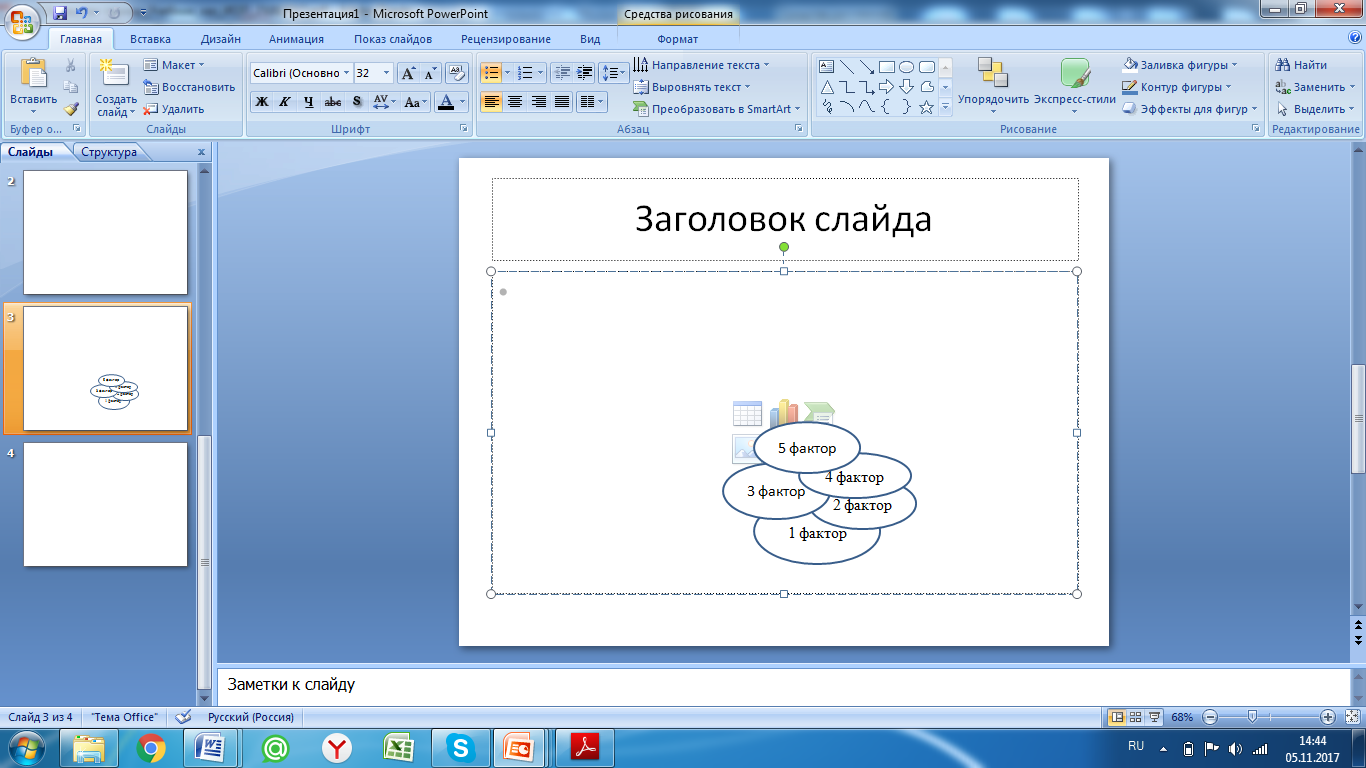Switch to the Структура pane tab
Image resolution: width=1366 pixels, height=768 pixels.
tap(109, 152)
